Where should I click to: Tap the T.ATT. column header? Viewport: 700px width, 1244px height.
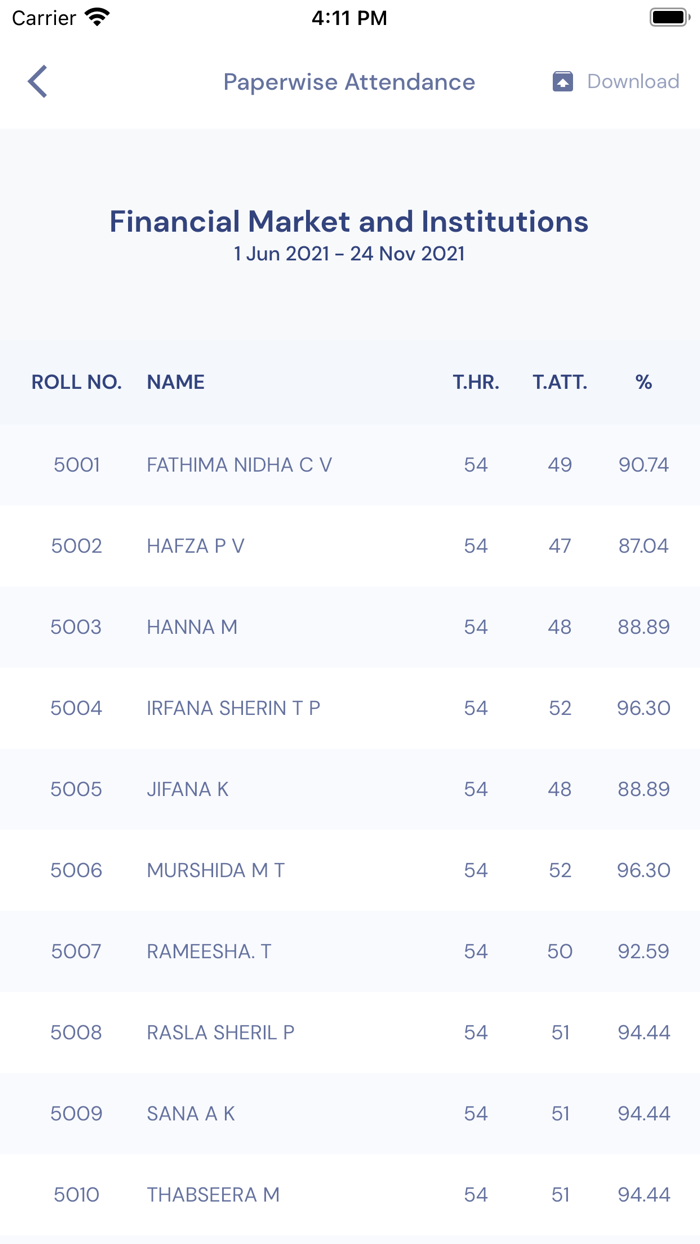[x=560, y=382]
